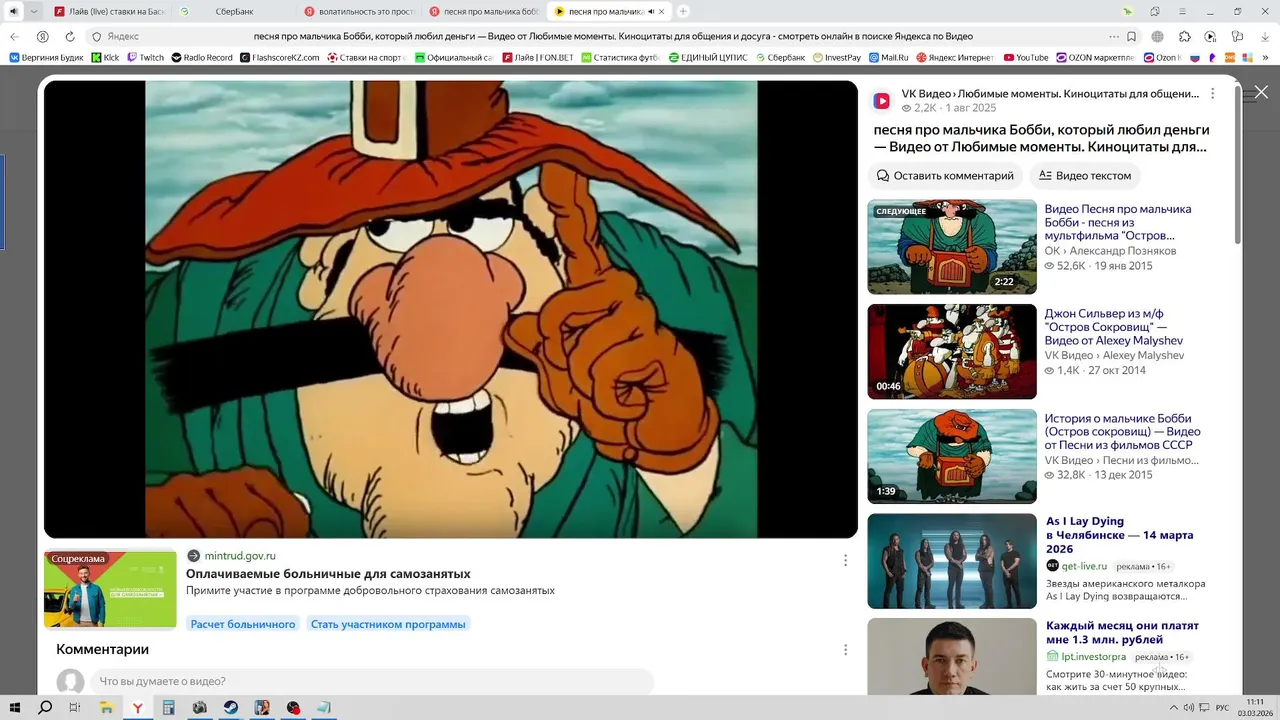Open the Джон Сильвер 00:46 video thumbnail
The image size is (1280, 720).
coord(952,352)
